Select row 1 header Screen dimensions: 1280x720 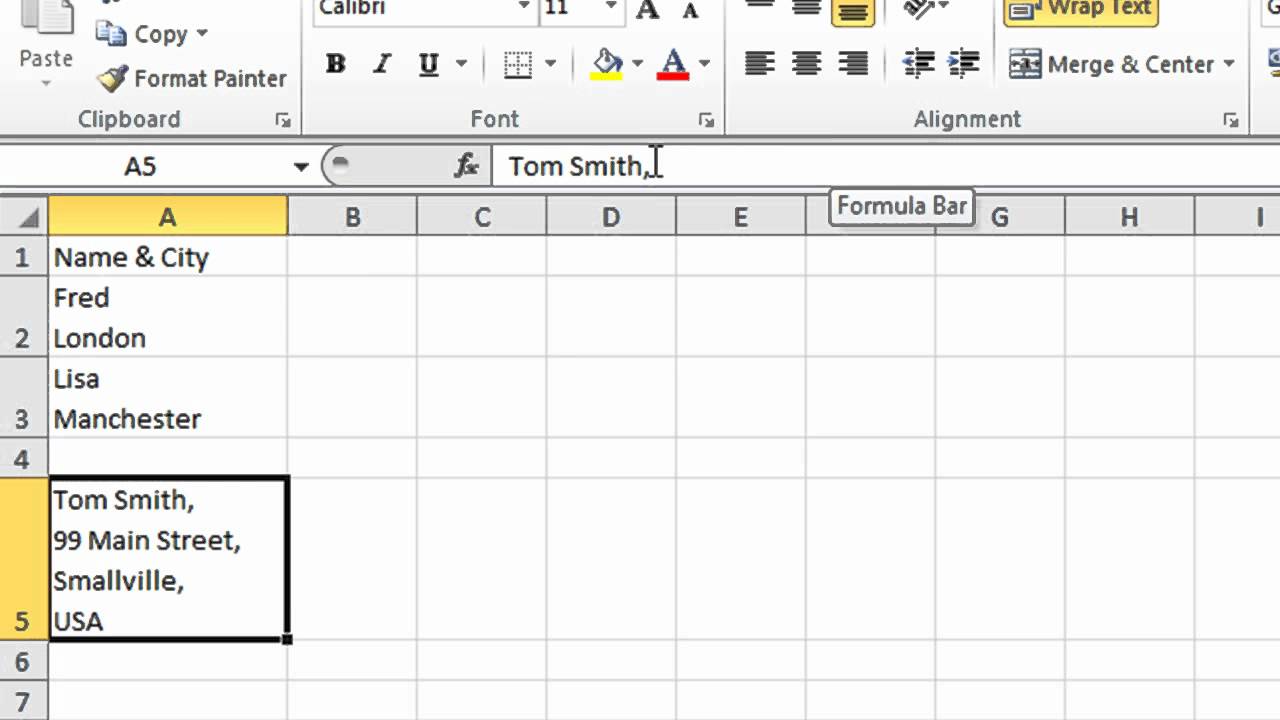tap(23, 257)
